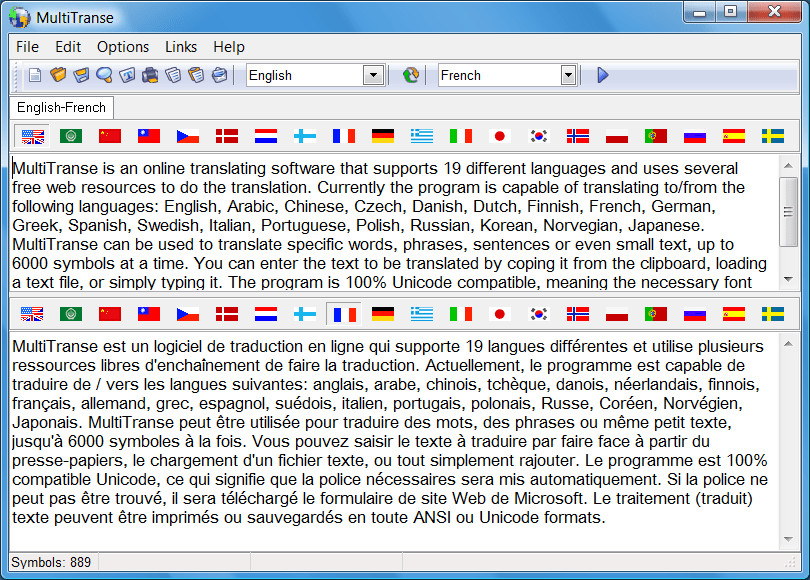This screenshot has height=580, width=810.
Task: Open the Options menu
Action: 122,46
